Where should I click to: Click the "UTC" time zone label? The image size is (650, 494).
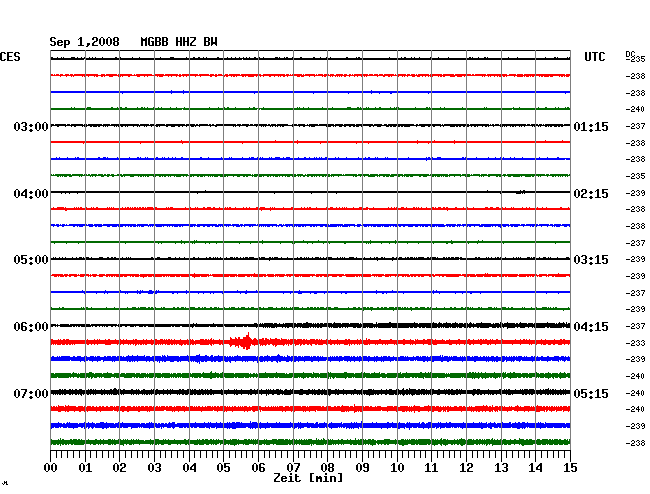click(x=594, y=57)
